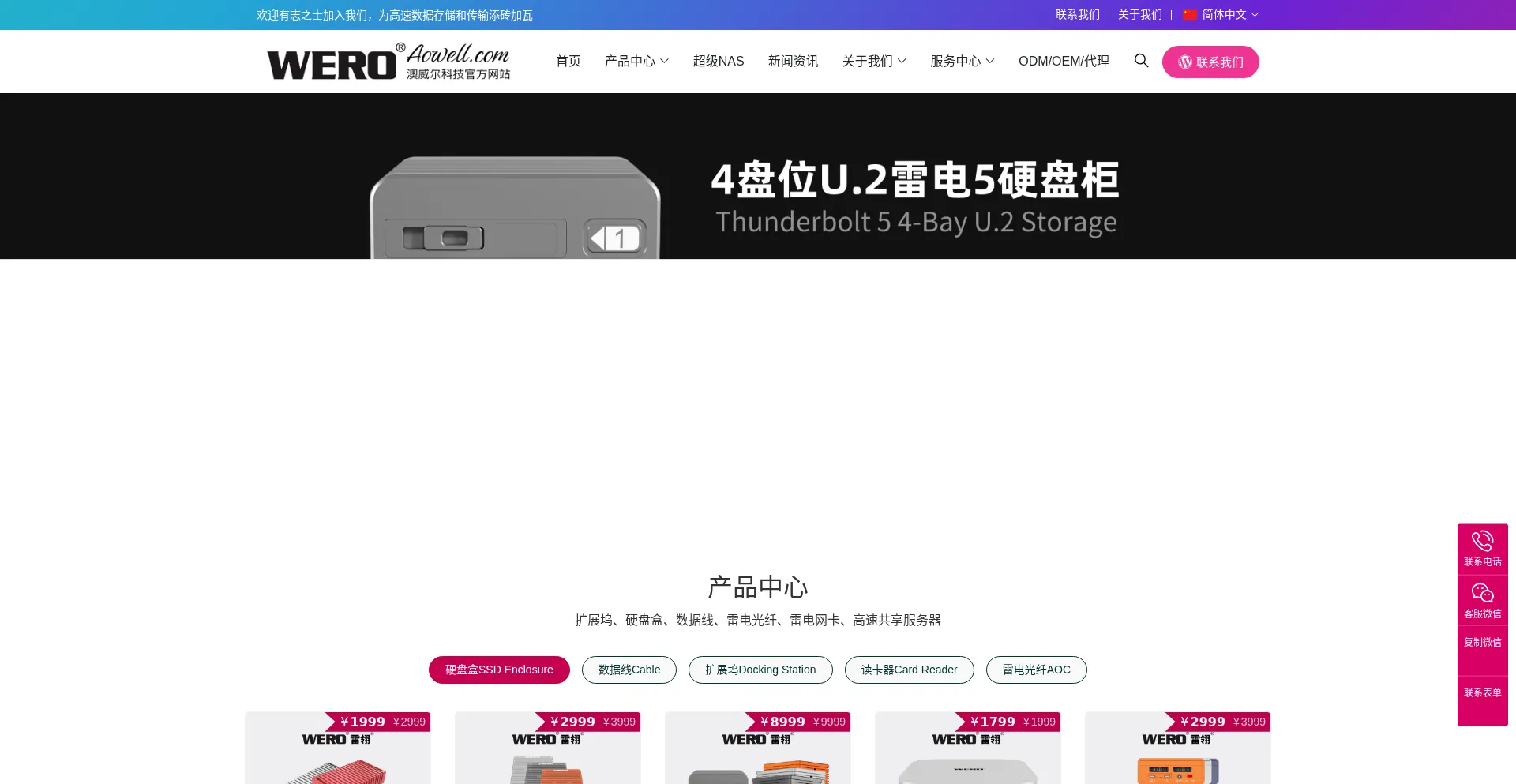Open the ¥1999 product card

tap(338, 748)
